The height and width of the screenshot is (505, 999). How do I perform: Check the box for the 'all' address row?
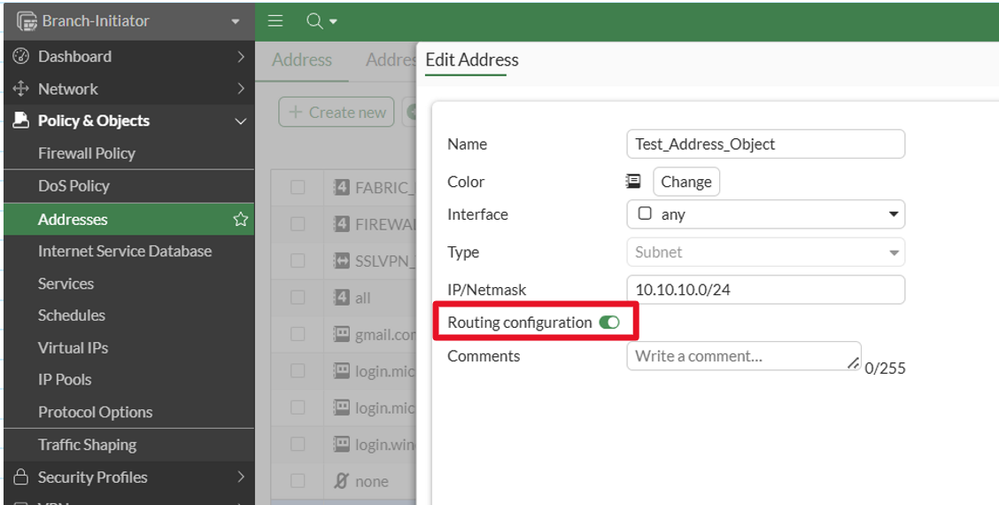[298, 298]
